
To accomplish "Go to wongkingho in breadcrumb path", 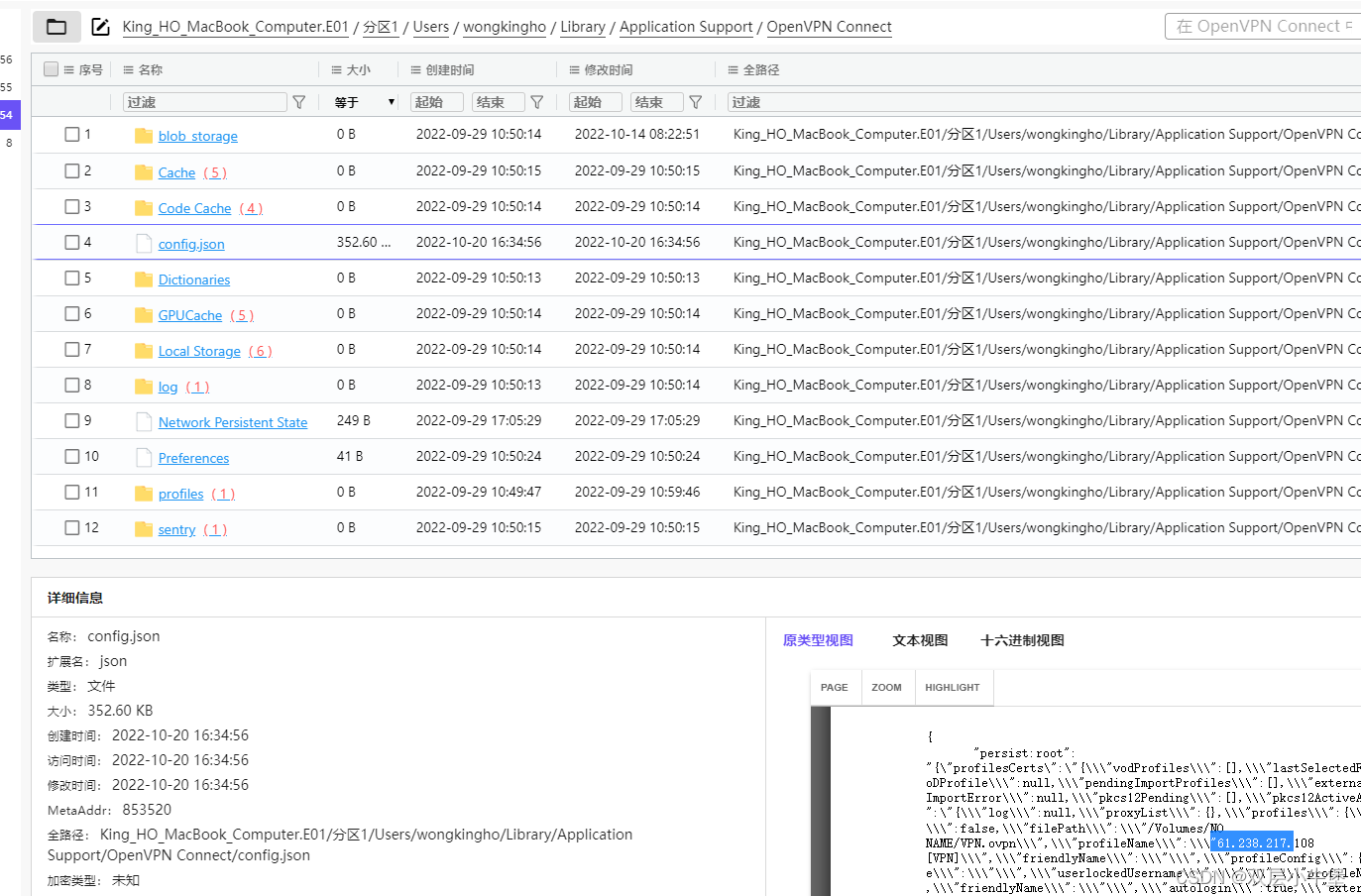I will coord(505,27).
